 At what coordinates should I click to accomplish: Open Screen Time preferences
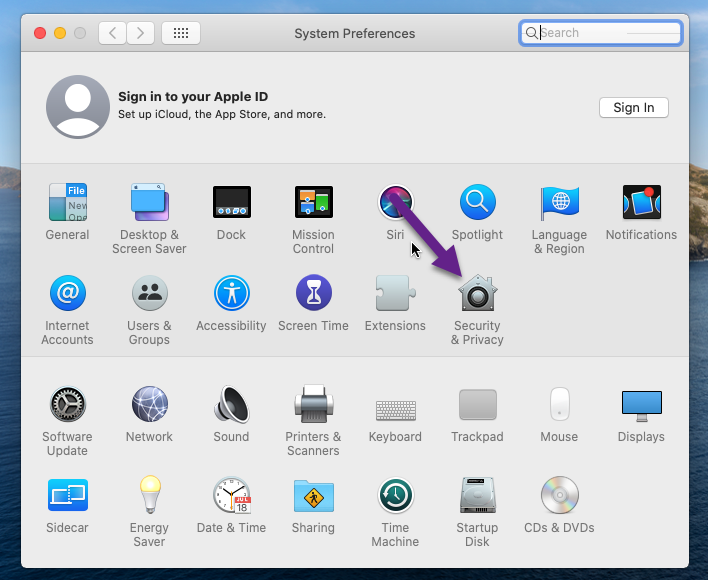tap(313, 293)
